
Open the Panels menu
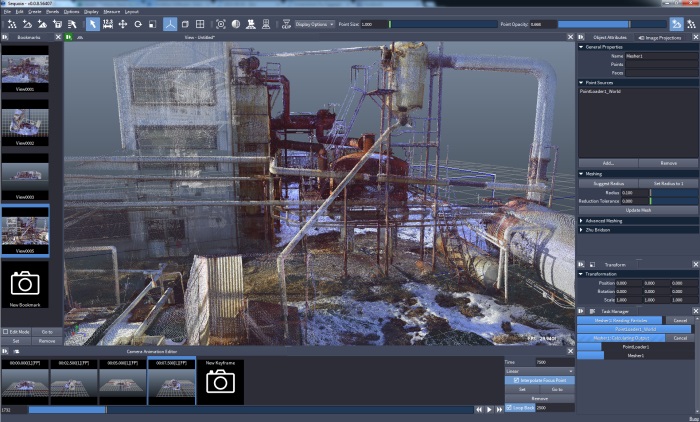click(x=52, y=11)
